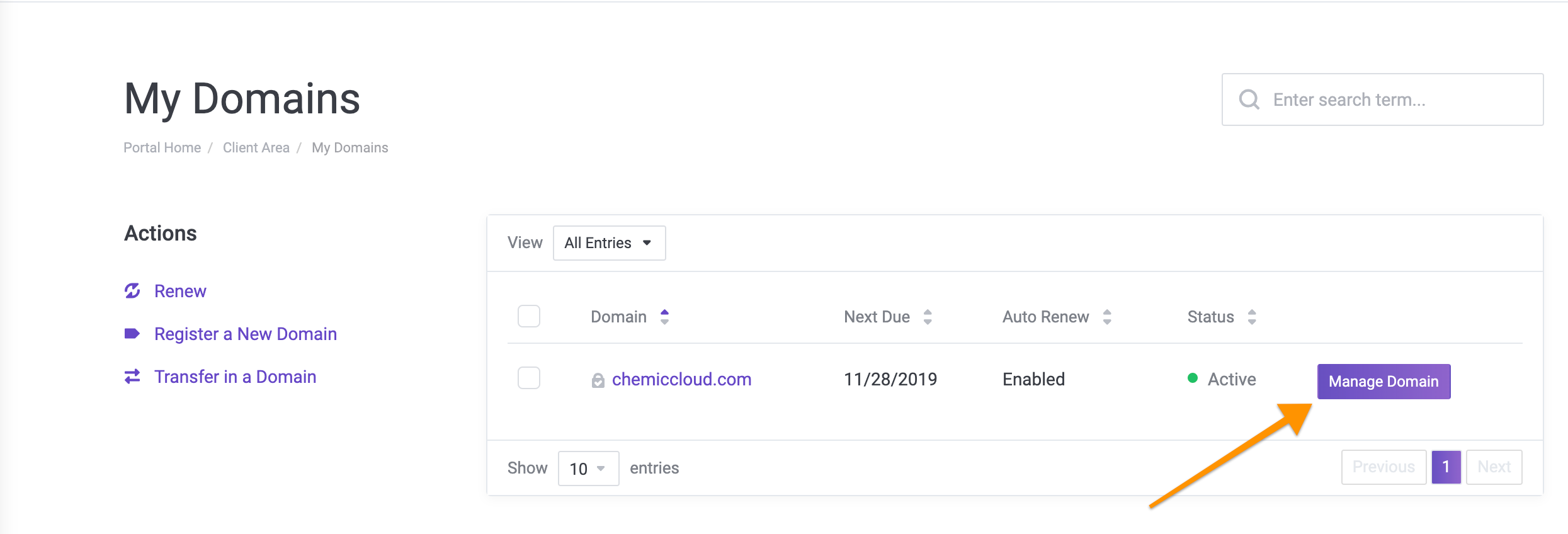Open Transfer in a Domain link
This screenshot has width=1568, height=534.
pyautogui.click(x=236, y=377)
